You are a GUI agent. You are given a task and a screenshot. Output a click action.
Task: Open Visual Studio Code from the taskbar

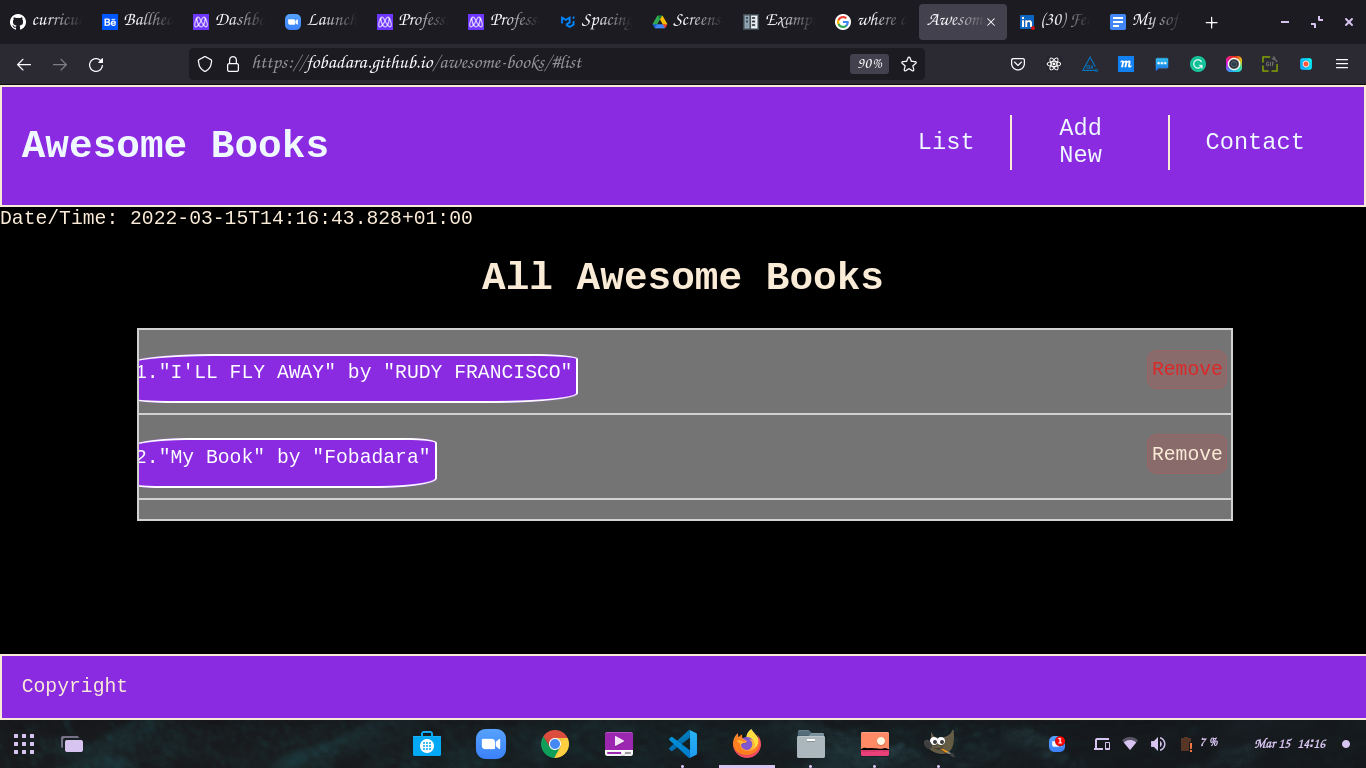pyautogui.click(x=683, y=744)
